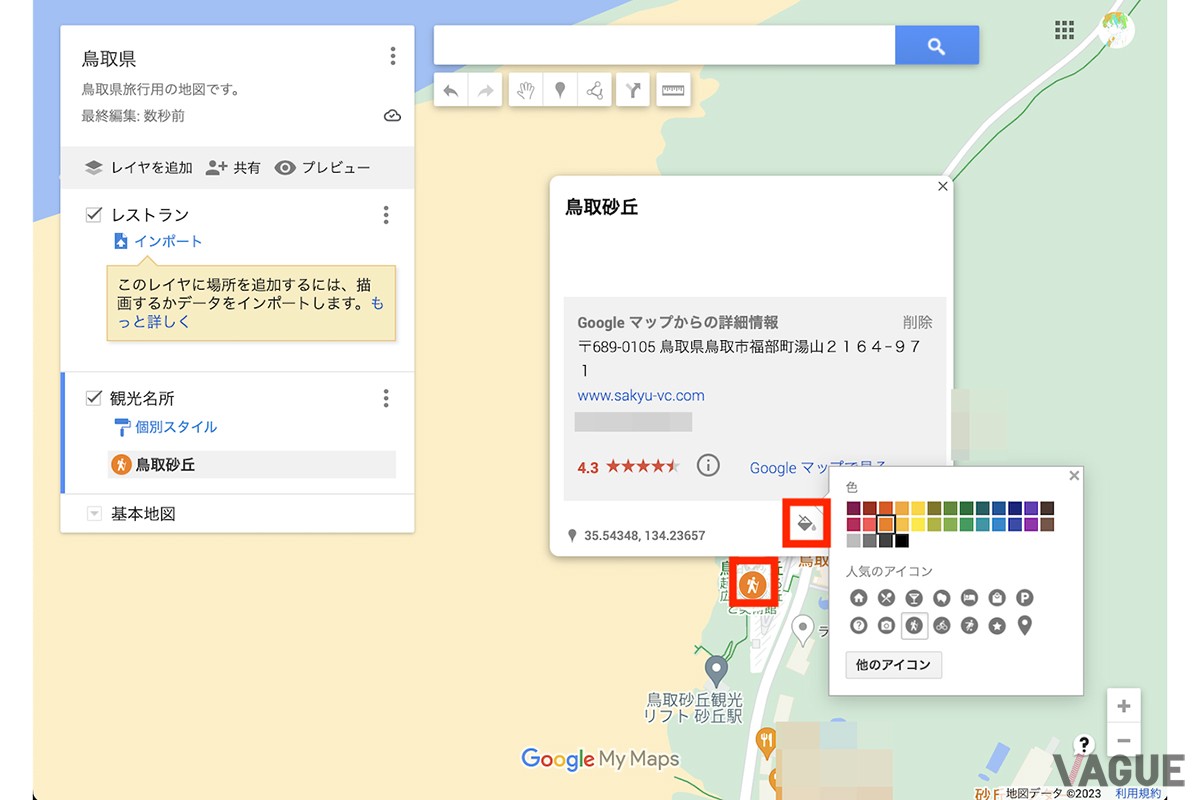Pick the house icon for marker
The width and height of the screenshot is (1200, 800).
pyautogui.click(x=858, y=598)
